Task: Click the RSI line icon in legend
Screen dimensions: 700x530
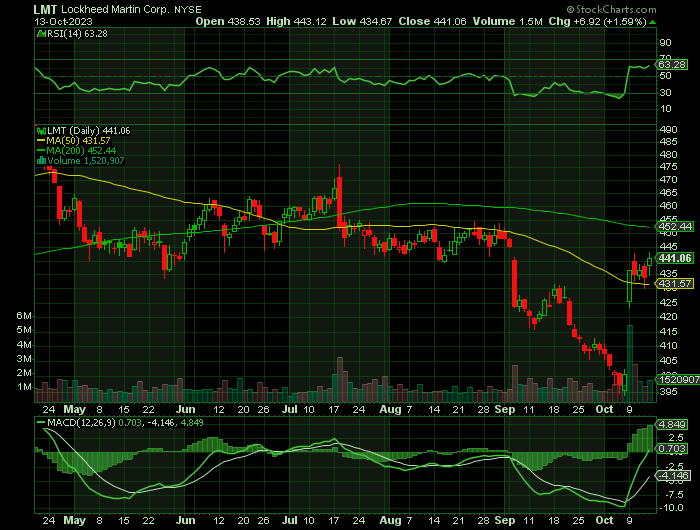Action: [x=42, y=34]
